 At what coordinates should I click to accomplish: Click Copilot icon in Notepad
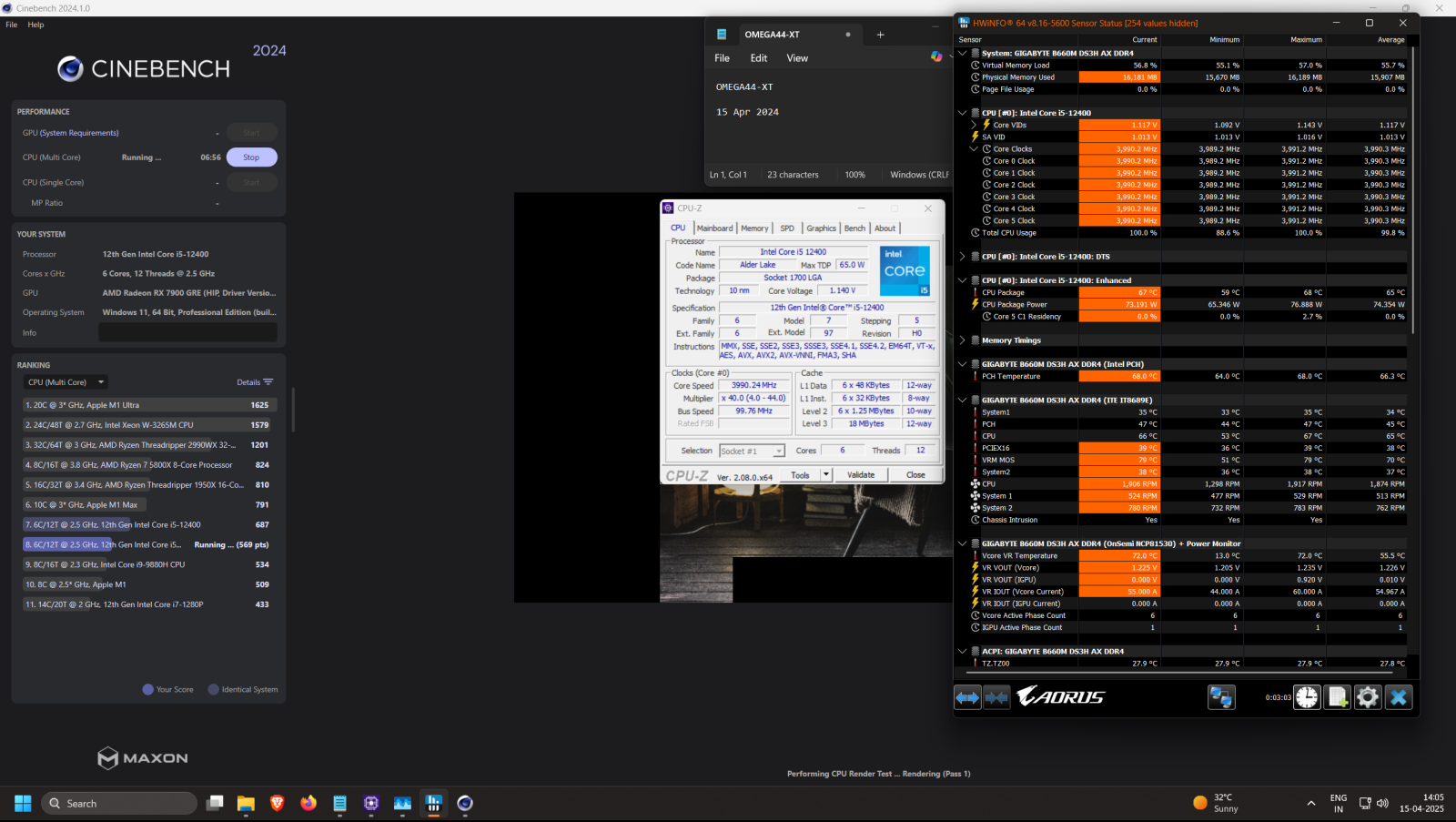tap(936, 56)
